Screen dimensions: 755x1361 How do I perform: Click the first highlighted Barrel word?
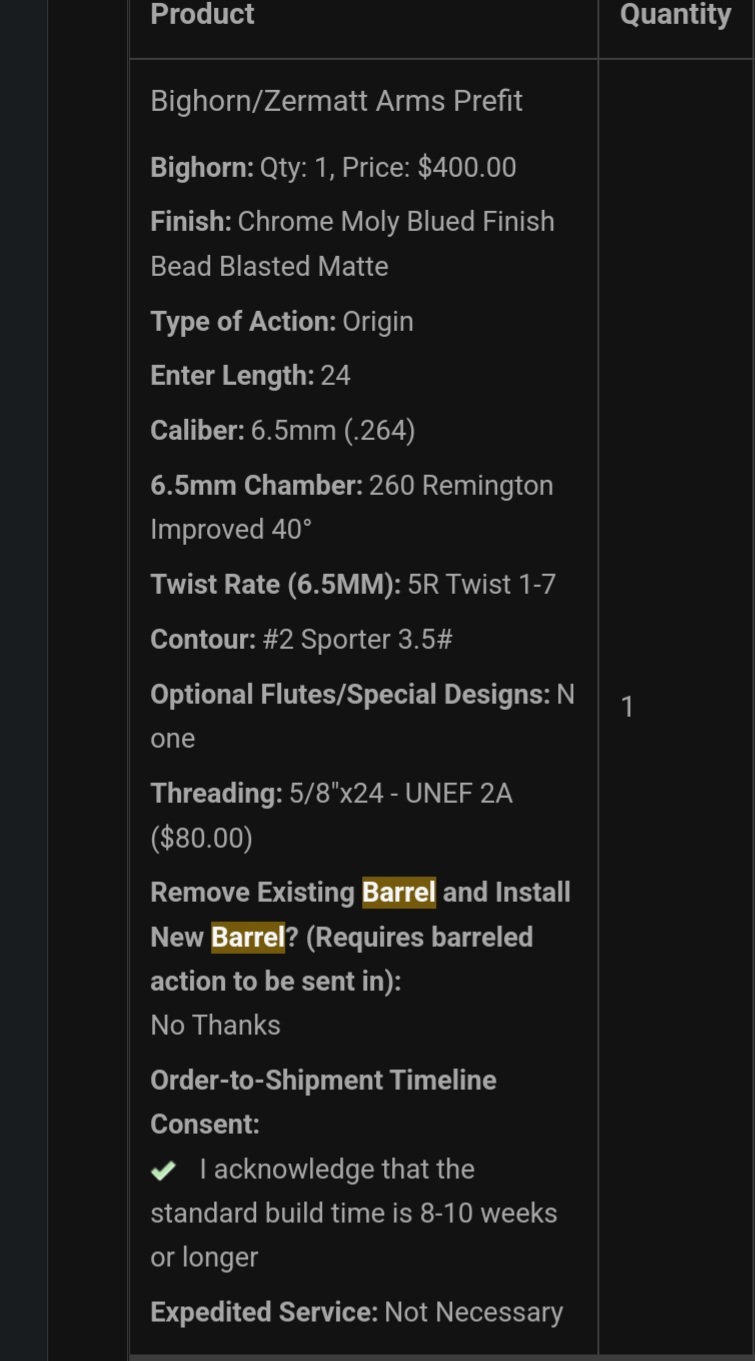398,891
